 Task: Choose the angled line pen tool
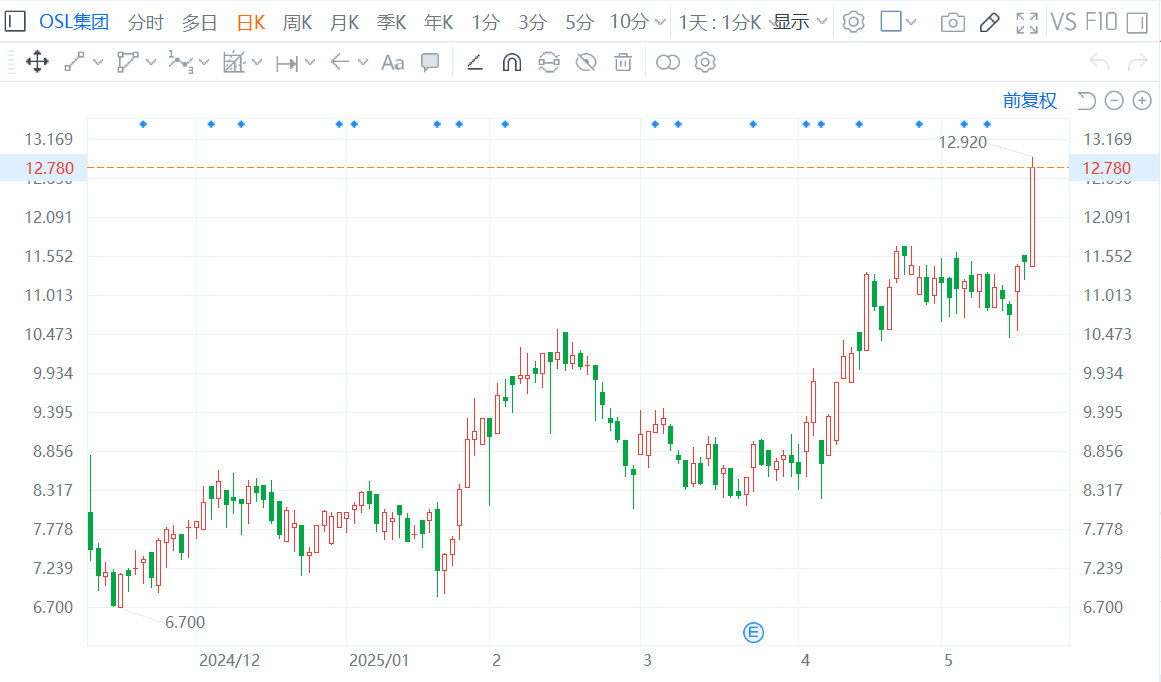tap(475, 62)
